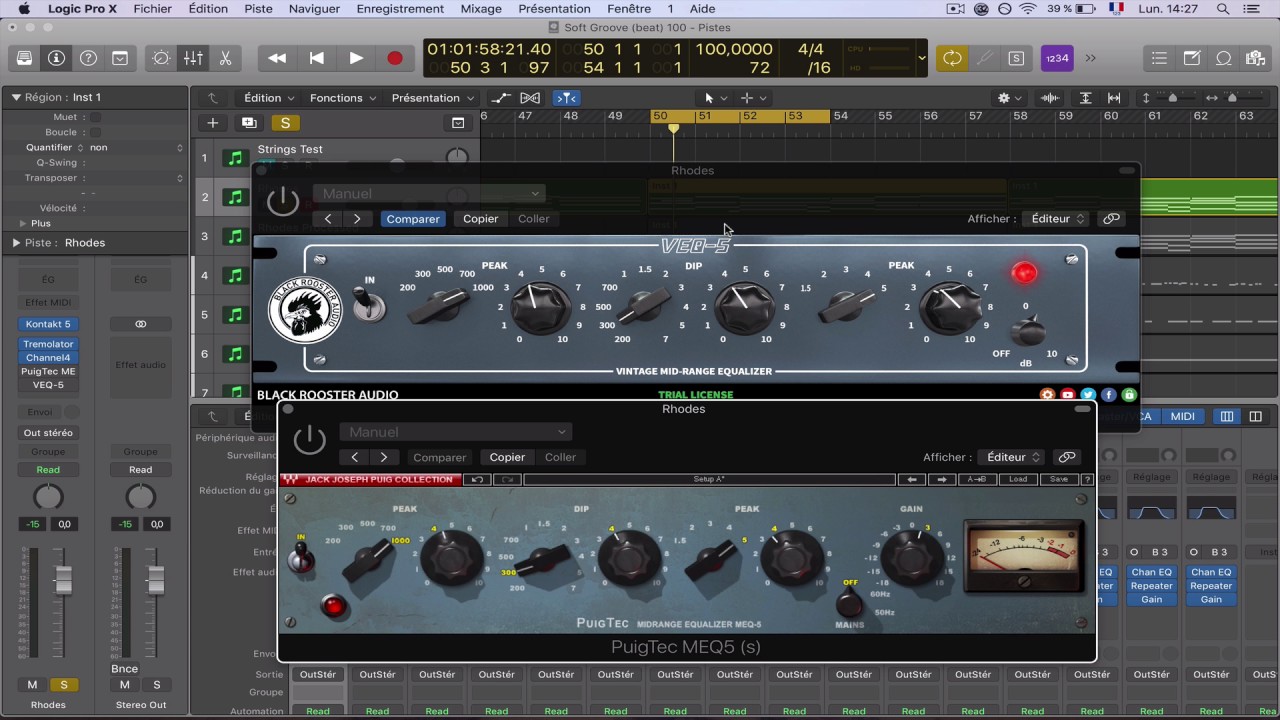Viewport: 1280px width, 720px height.
Task: Toggle the count-in 1234 button
Action: pyautogui.click(x=1057, y=58)
